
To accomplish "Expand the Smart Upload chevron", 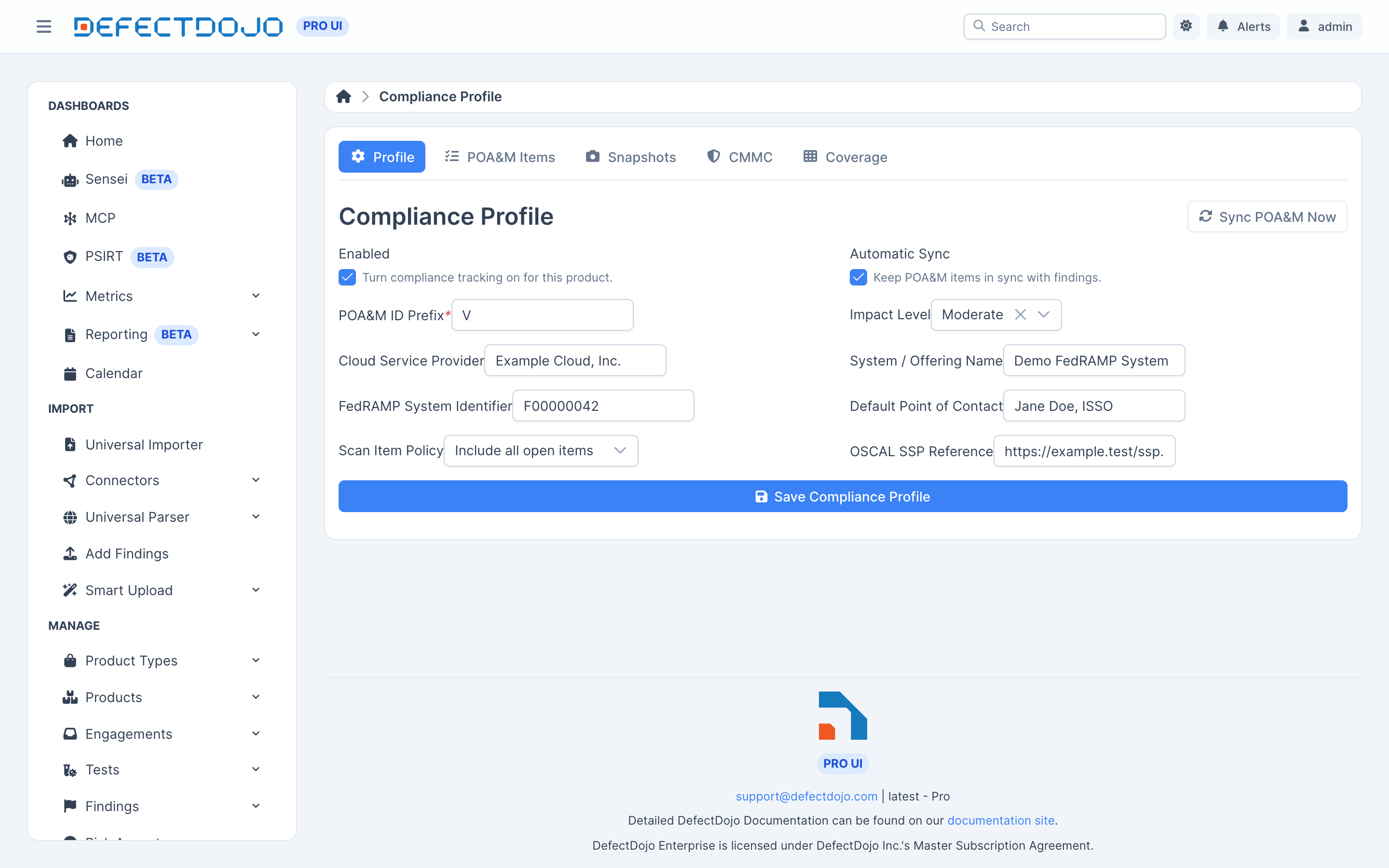I will click(x=256, y=590).
